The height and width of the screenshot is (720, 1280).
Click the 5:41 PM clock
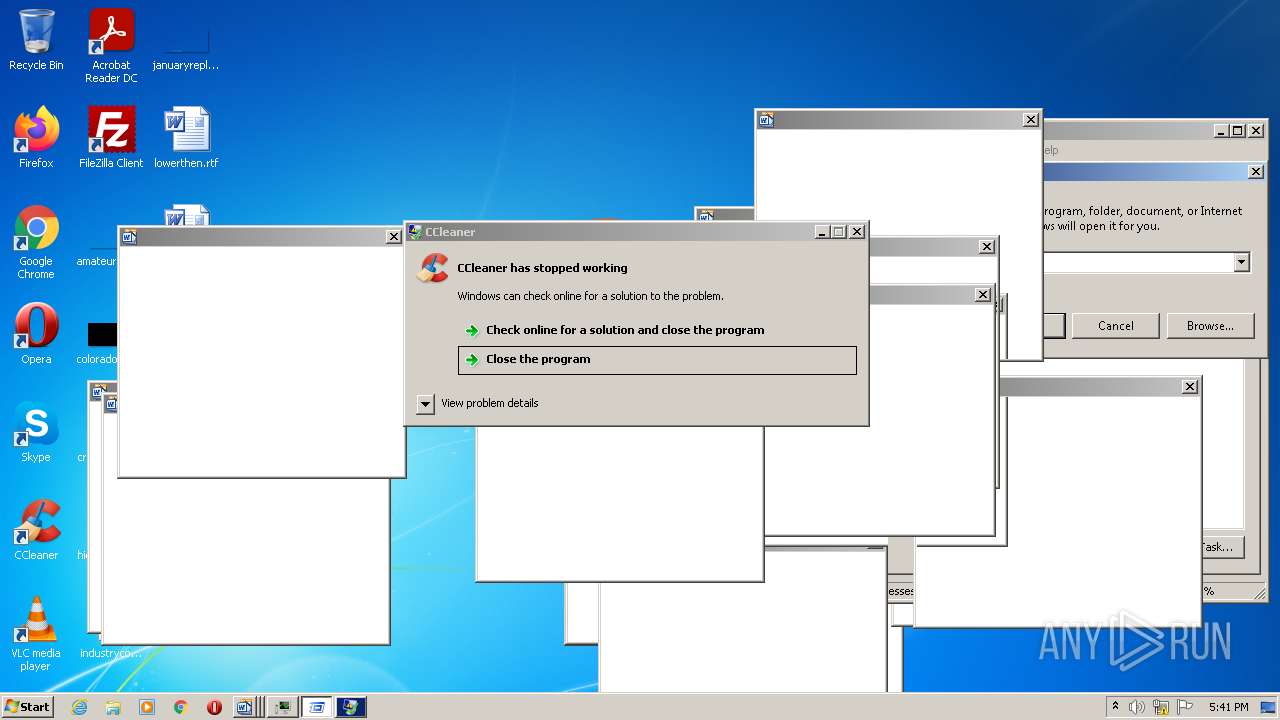(1228, 707)
